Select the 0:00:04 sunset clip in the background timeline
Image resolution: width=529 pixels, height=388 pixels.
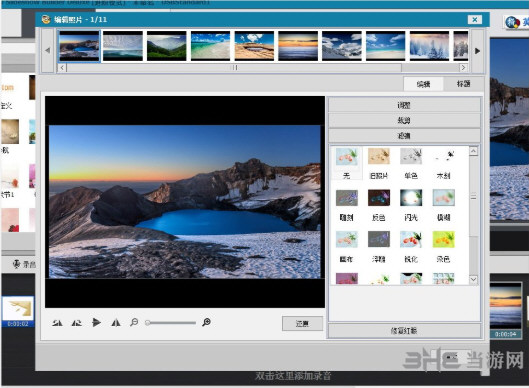pyautogui.click(x=505, y=310)
